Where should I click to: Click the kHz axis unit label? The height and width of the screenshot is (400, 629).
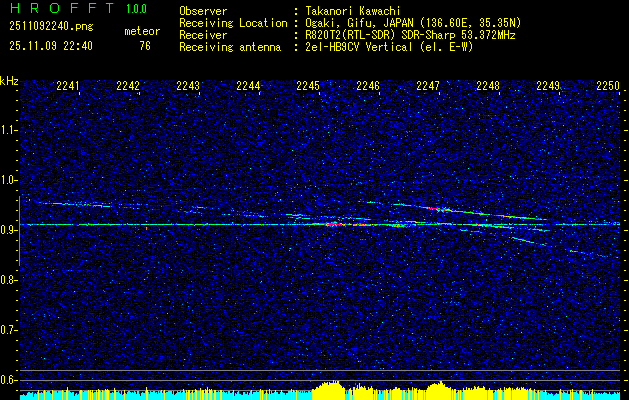(9, 82)
